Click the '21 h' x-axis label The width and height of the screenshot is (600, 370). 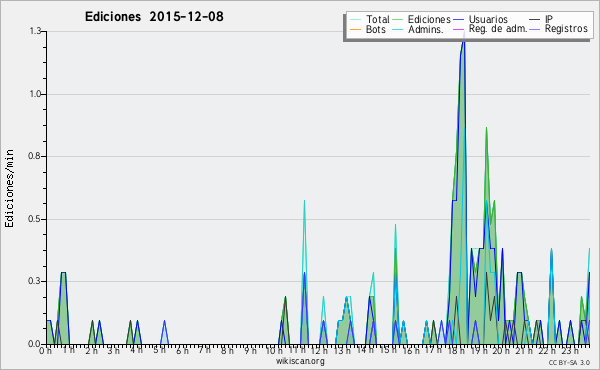(523, 350)
